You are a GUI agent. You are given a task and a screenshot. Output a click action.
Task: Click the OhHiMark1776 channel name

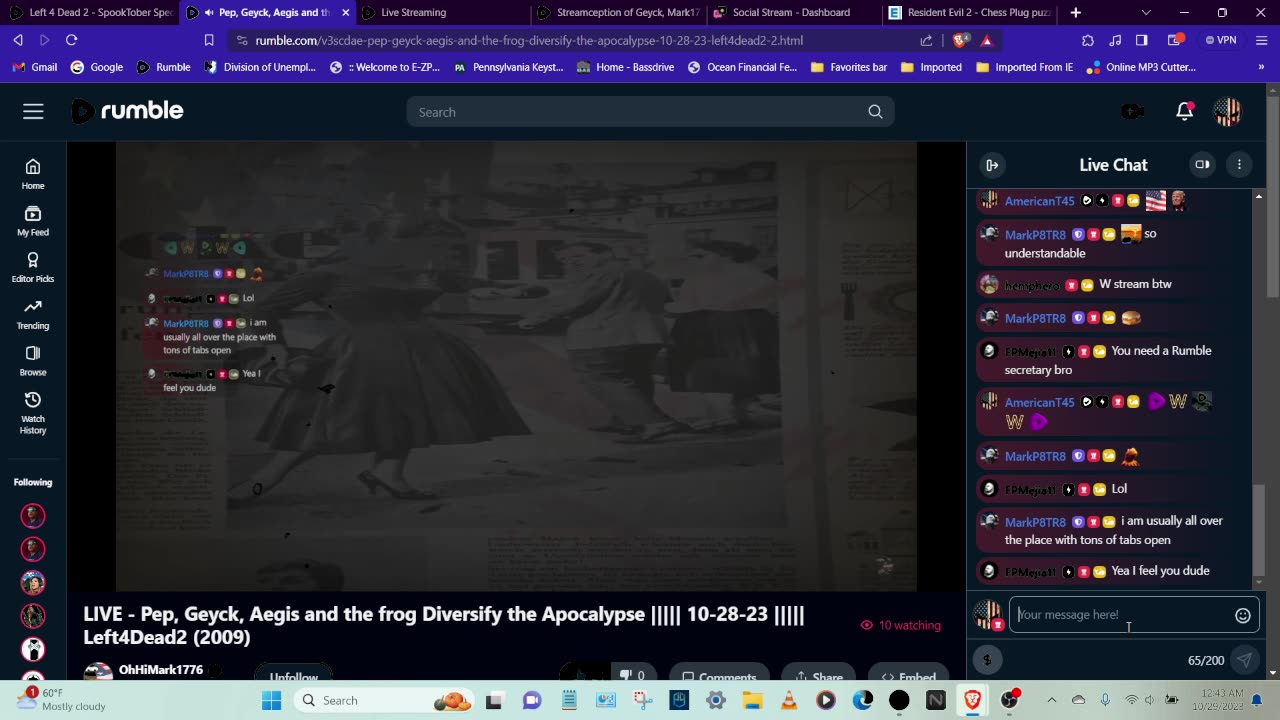161,670
